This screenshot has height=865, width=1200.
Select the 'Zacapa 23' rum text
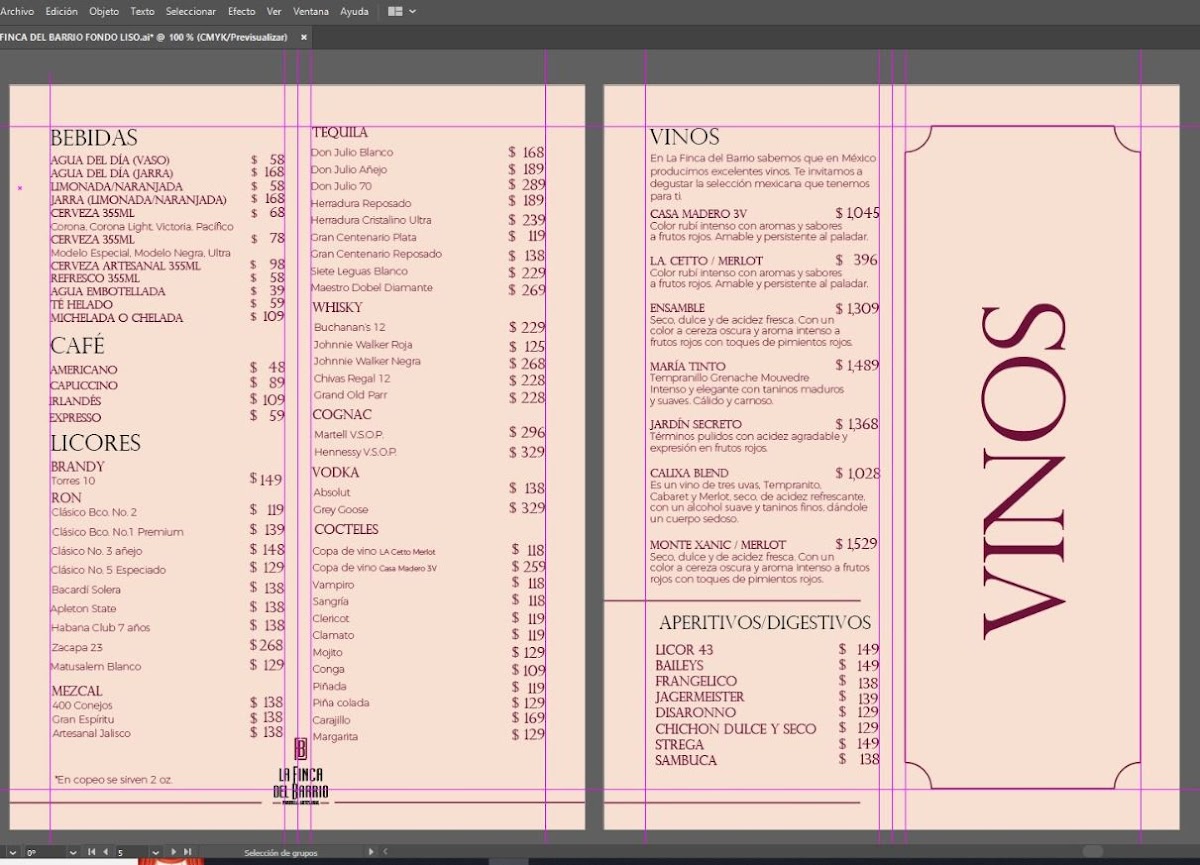[78, 647]
